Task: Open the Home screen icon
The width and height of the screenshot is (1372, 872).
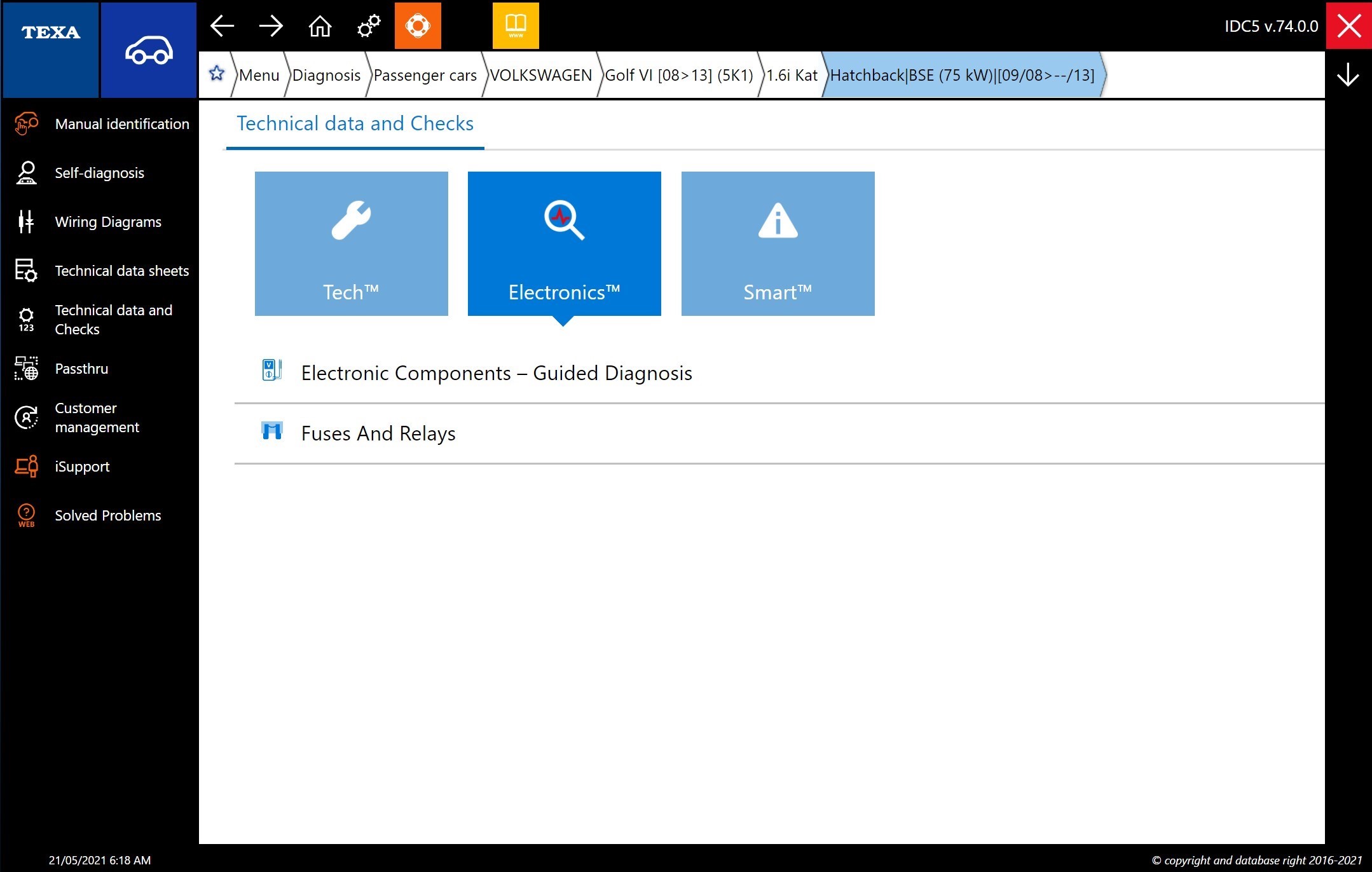Action: tap(320, 26)
